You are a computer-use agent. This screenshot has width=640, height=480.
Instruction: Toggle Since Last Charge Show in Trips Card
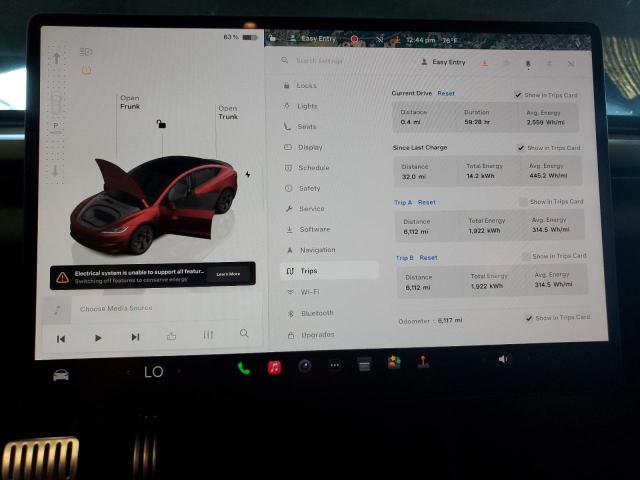pos(521,147)
